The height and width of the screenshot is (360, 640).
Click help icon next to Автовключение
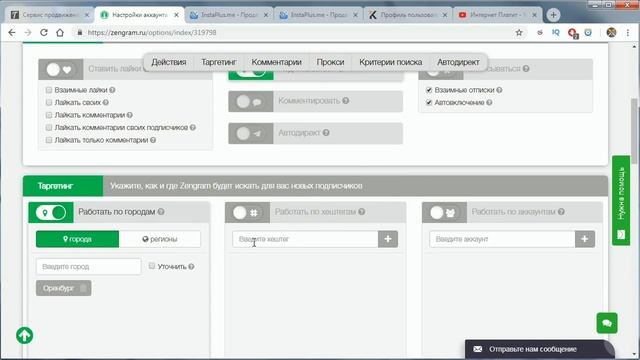click(x=489, y=102)
